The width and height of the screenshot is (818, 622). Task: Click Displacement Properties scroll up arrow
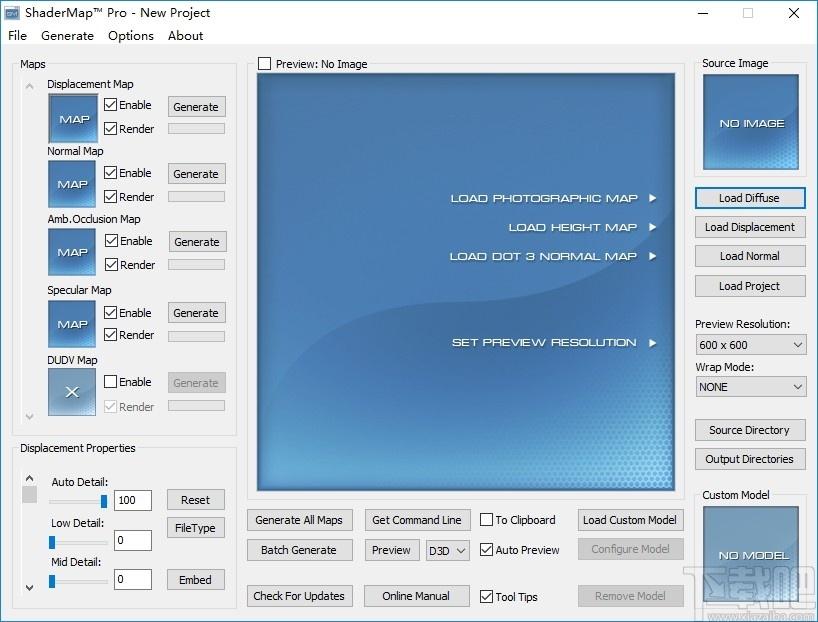[30, 478]
